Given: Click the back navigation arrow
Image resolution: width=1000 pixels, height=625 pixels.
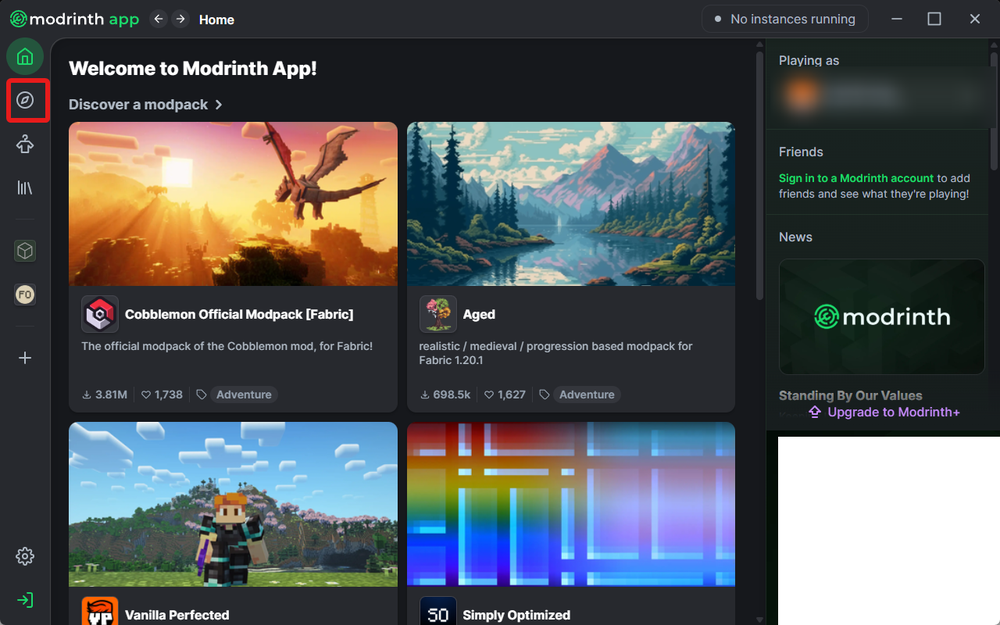Looking at the screenshot, I should point(158,18).
